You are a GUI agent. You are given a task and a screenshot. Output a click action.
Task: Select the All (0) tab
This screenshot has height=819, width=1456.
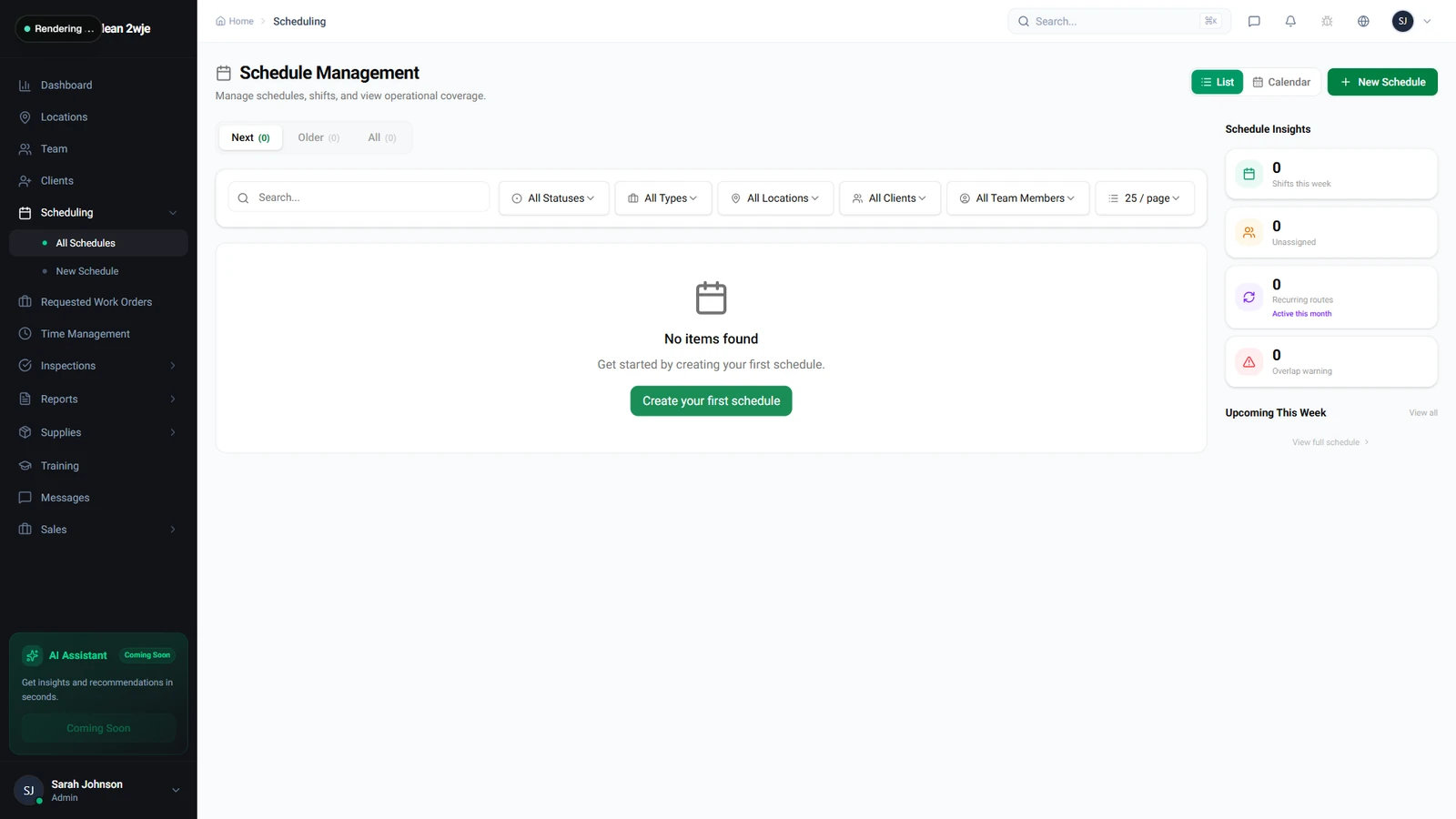pos(382,137)
